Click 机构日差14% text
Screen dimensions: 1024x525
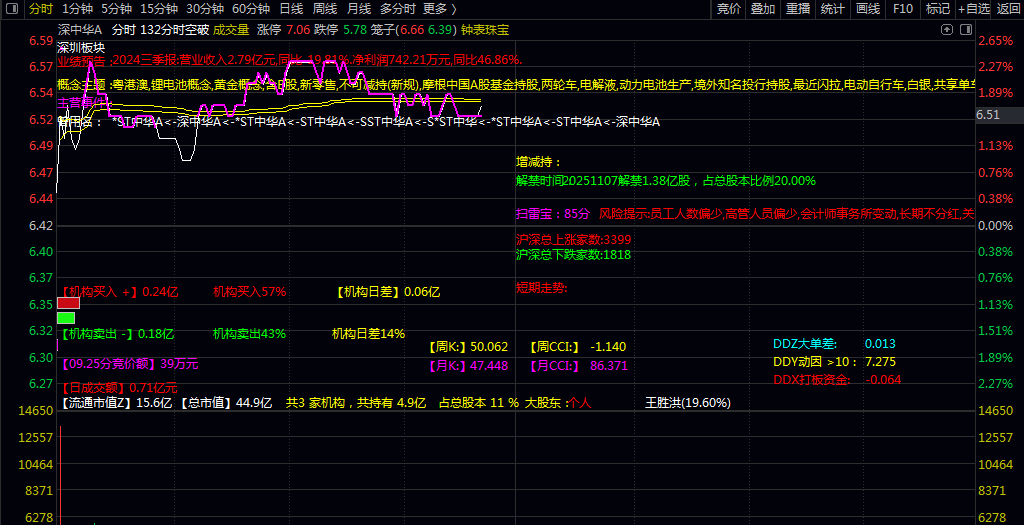click(x=368, y=334)
